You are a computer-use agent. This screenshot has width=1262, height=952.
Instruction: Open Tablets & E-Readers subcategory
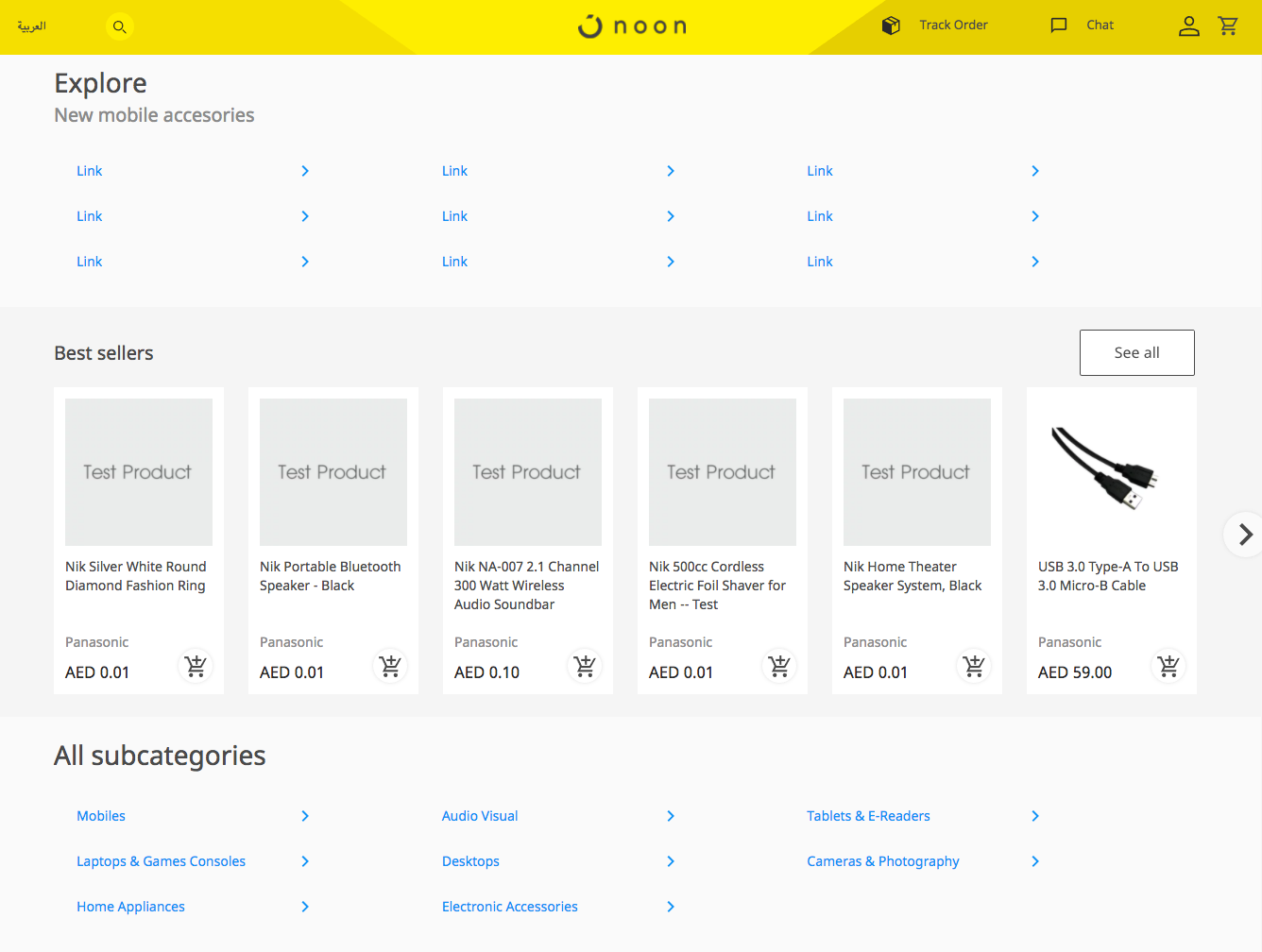pyautogui.click(x=868, y=816)
